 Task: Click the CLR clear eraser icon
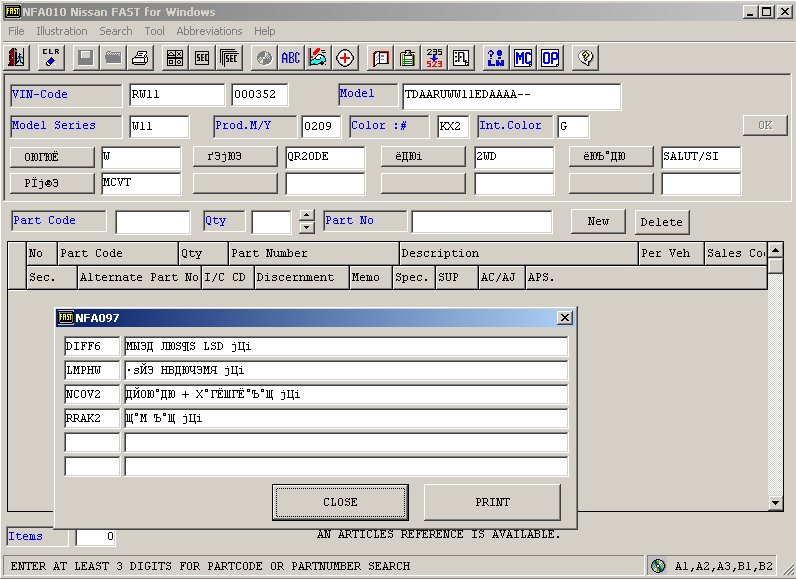click(51, 58)
